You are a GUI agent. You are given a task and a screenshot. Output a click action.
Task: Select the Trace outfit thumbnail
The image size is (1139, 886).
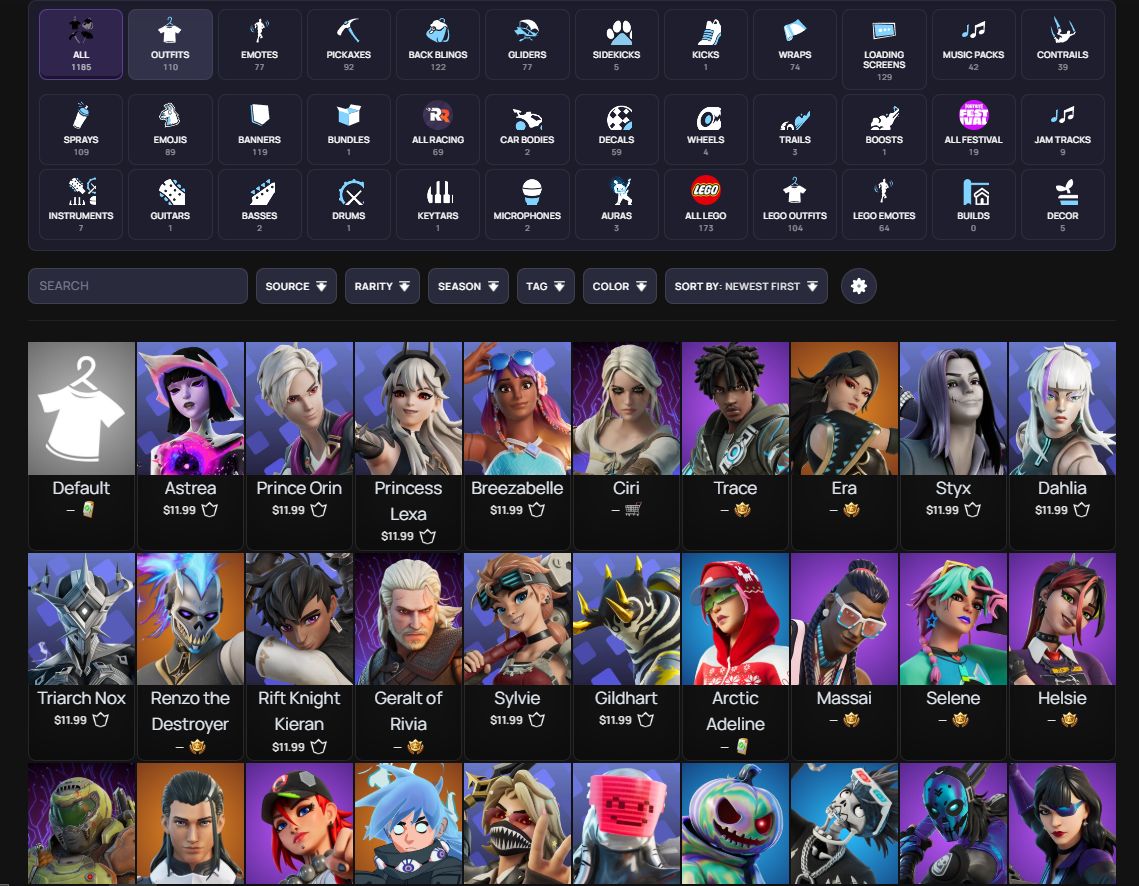coord(735,408)
